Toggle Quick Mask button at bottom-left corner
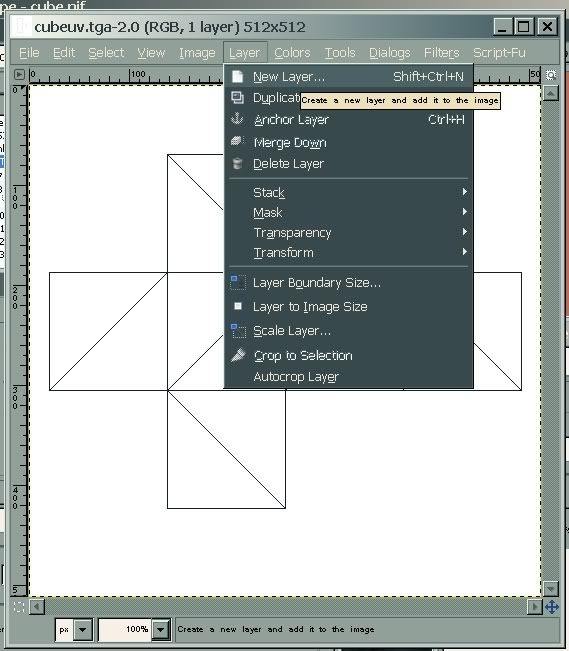Screen dimensions: 569x651 click(x=19, y=607)
